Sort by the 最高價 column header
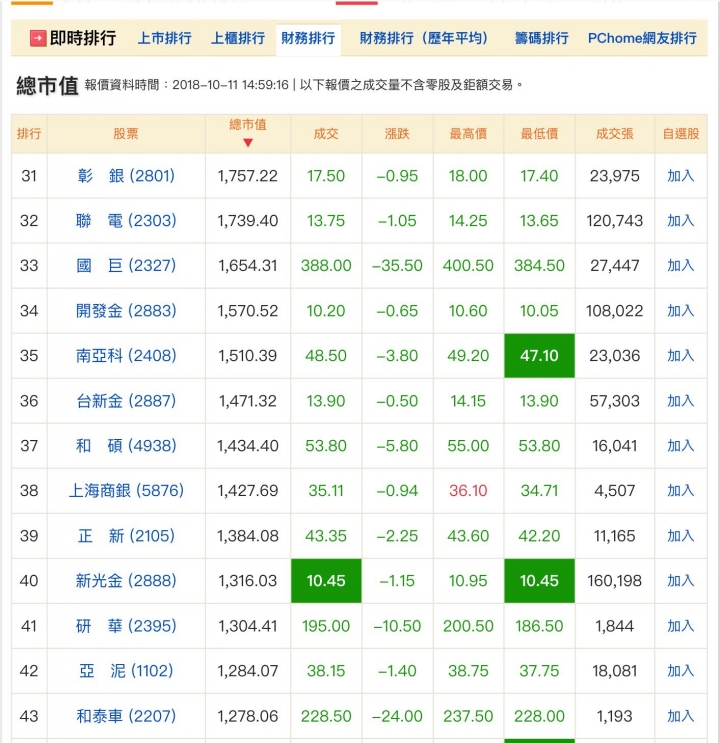 pos(468,134)
